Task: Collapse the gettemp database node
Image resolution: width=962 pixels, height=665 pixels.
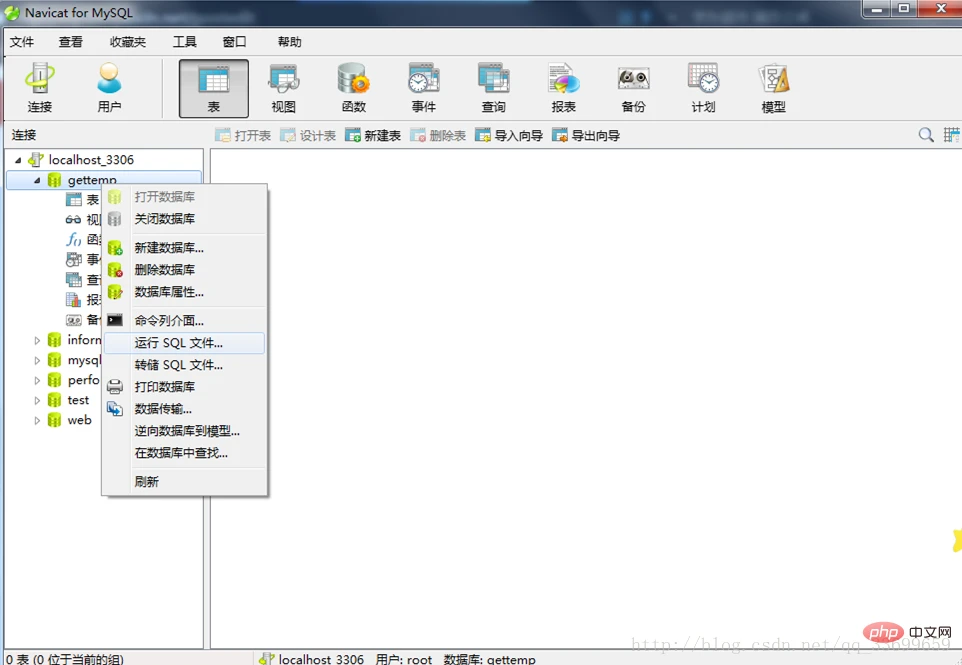Action: (x=37, y=180)
